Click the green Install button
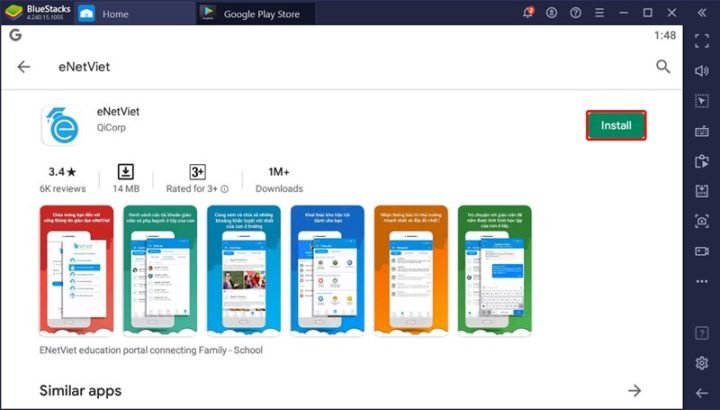This screenshot has width=720, height=410. point(616,126)
